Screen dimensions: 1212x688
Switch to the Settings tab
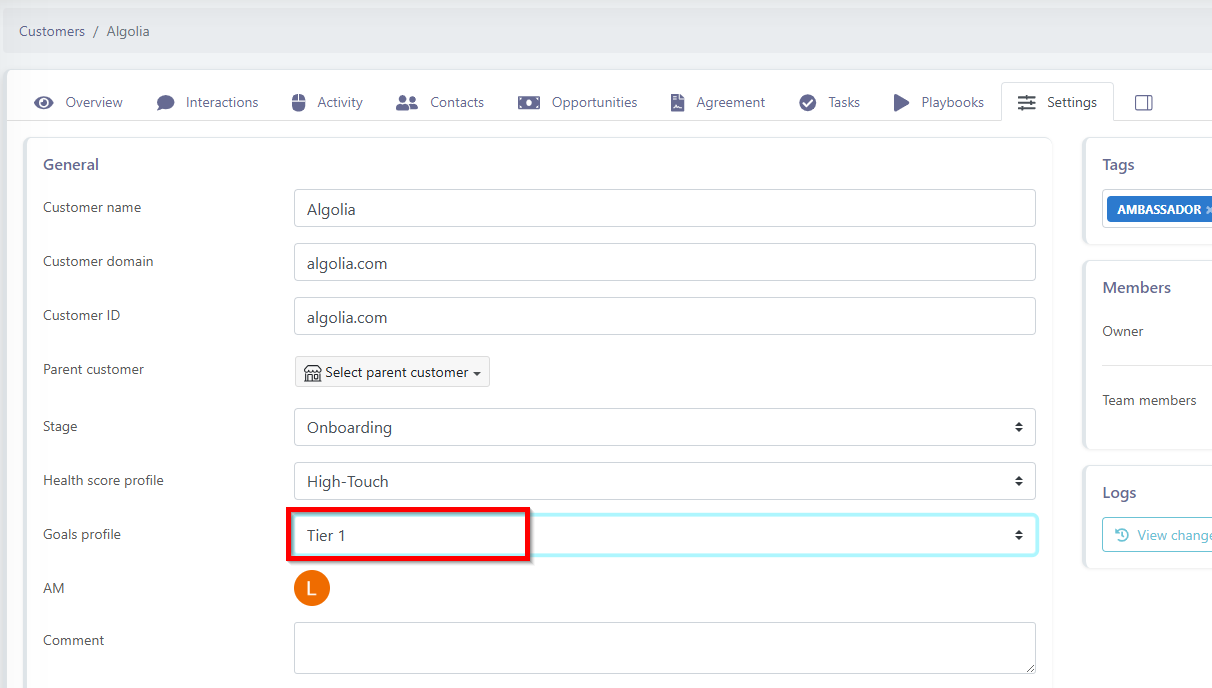(1057, 102)
